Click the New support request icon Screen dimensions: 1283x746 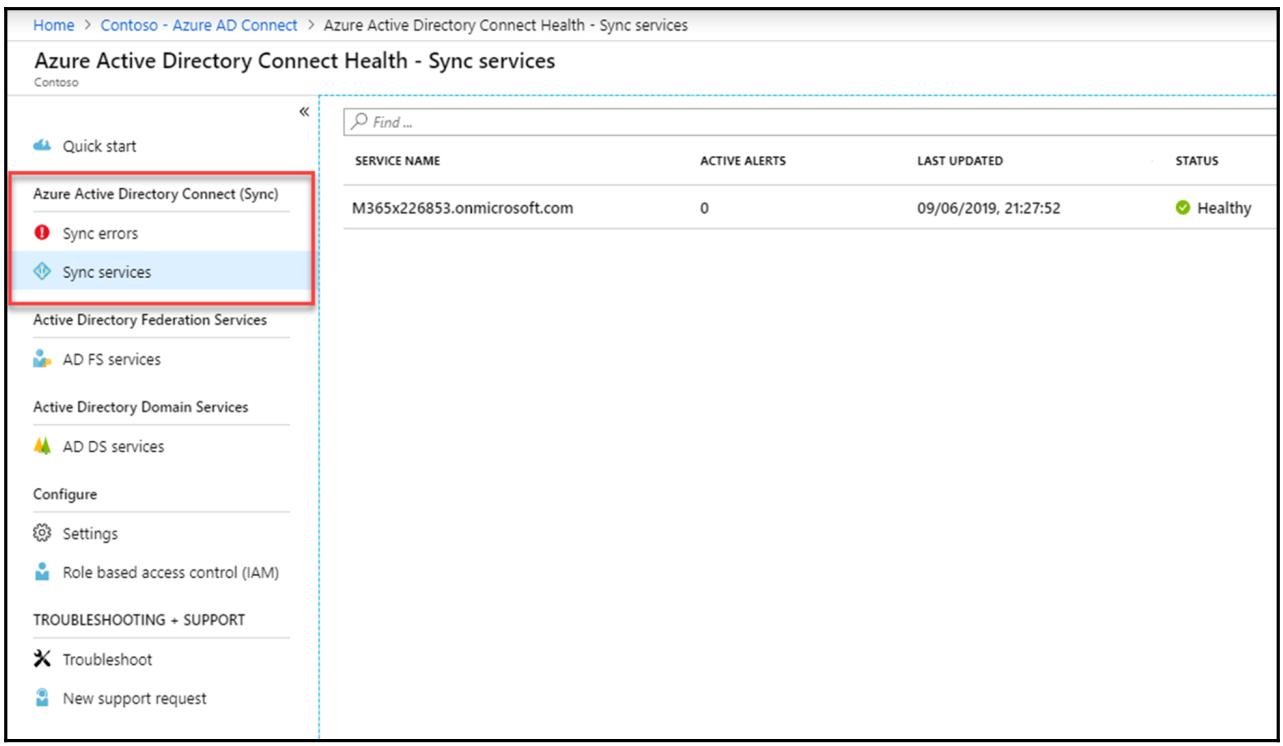pos(42,699)
